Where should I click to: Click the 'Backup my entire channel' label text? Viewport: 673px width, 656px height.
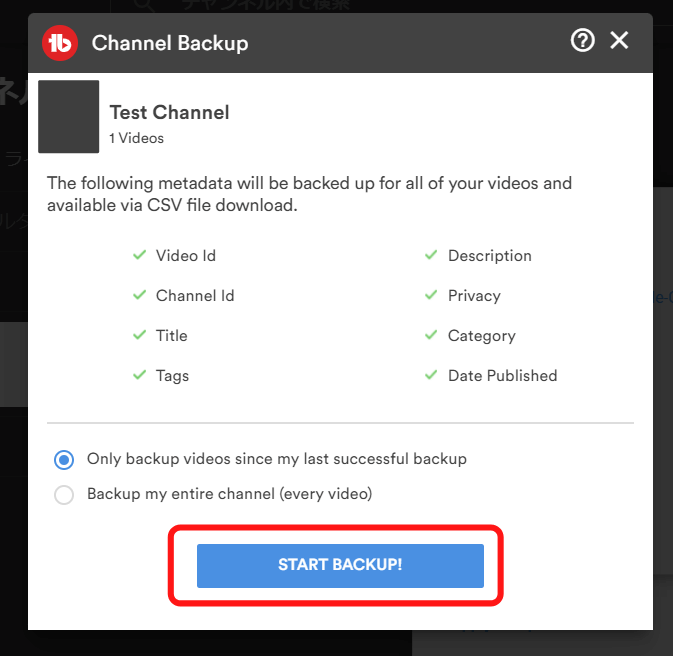230,494
